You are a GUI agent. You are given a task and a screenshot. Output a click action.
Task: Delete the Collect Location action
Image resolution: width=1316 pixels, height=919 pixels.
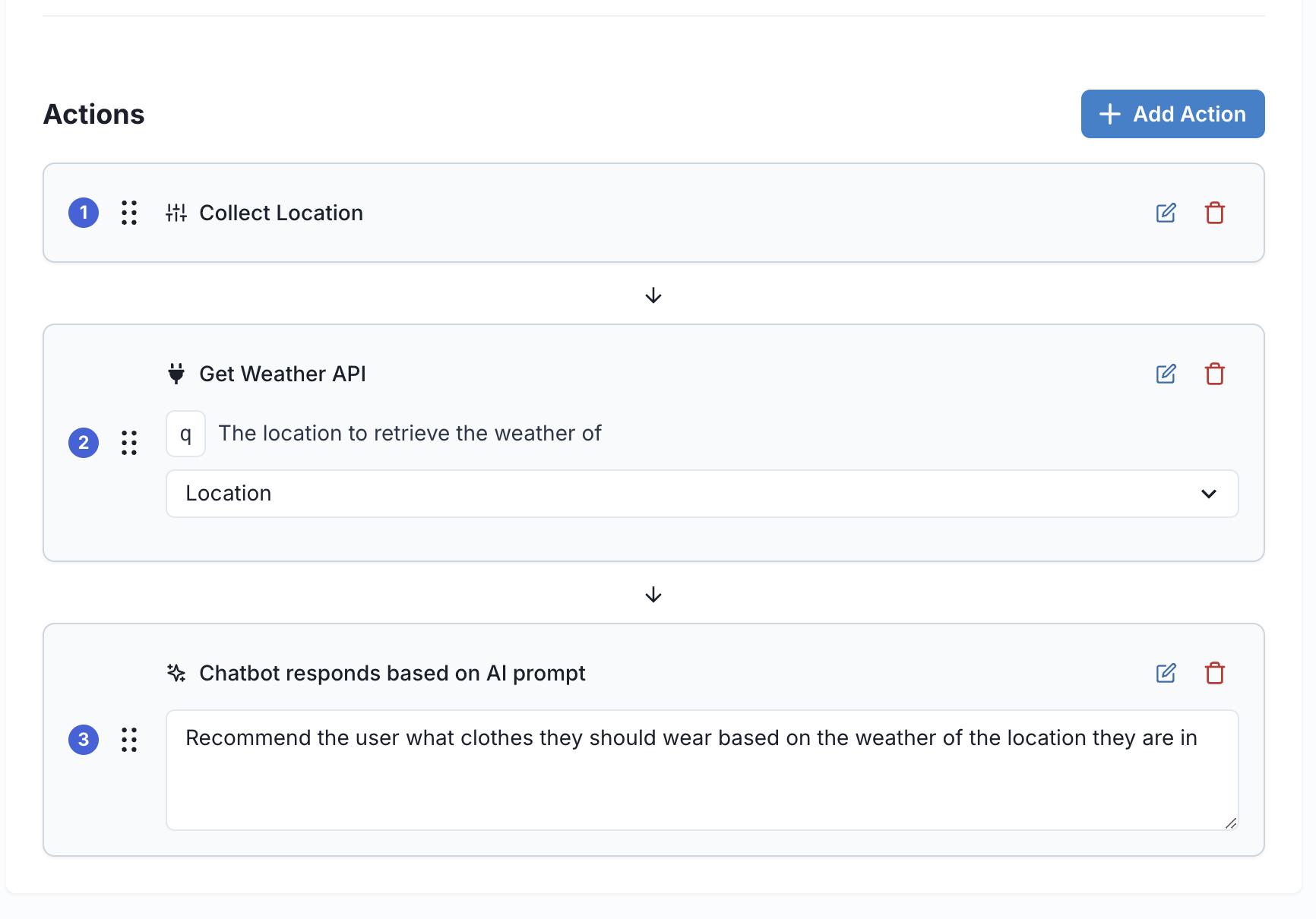1214,213
